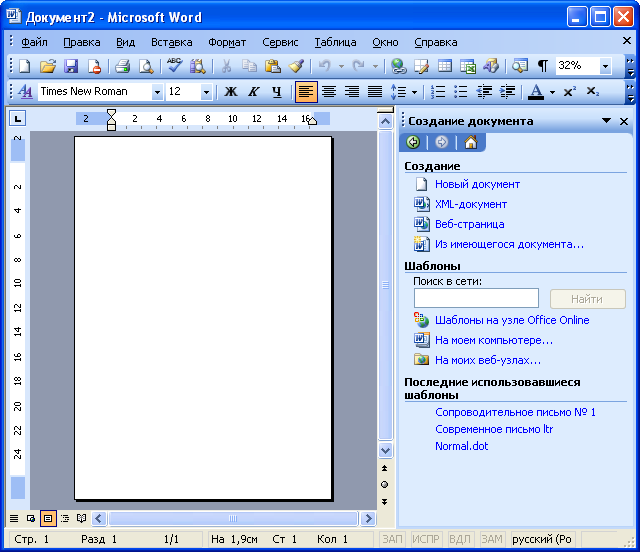This screenshot has width=640, height=552.
Task: Open the task pane title dropdown arrow
Action: [x=606, y=120]
